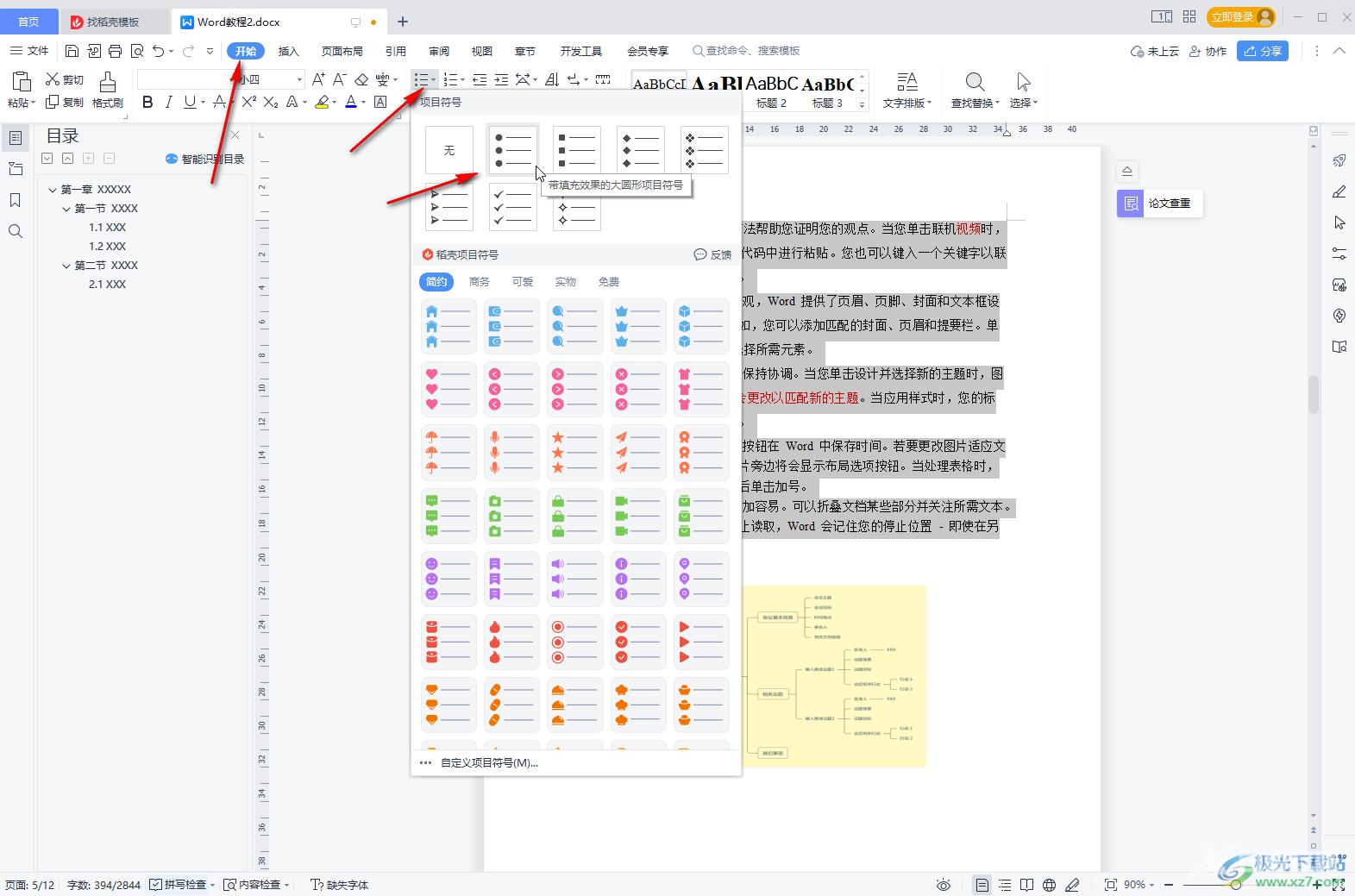Select the Format Painter (格式刷) tool
Image resolution: width=1355 pixels, height=896 pixels.
pos(108,91)
